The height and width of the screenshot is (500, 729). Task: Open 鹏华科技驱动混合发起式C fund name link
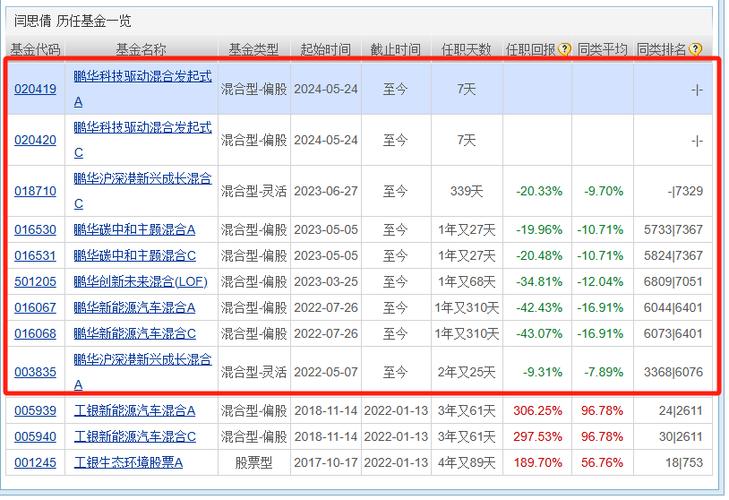coord(142,140)
